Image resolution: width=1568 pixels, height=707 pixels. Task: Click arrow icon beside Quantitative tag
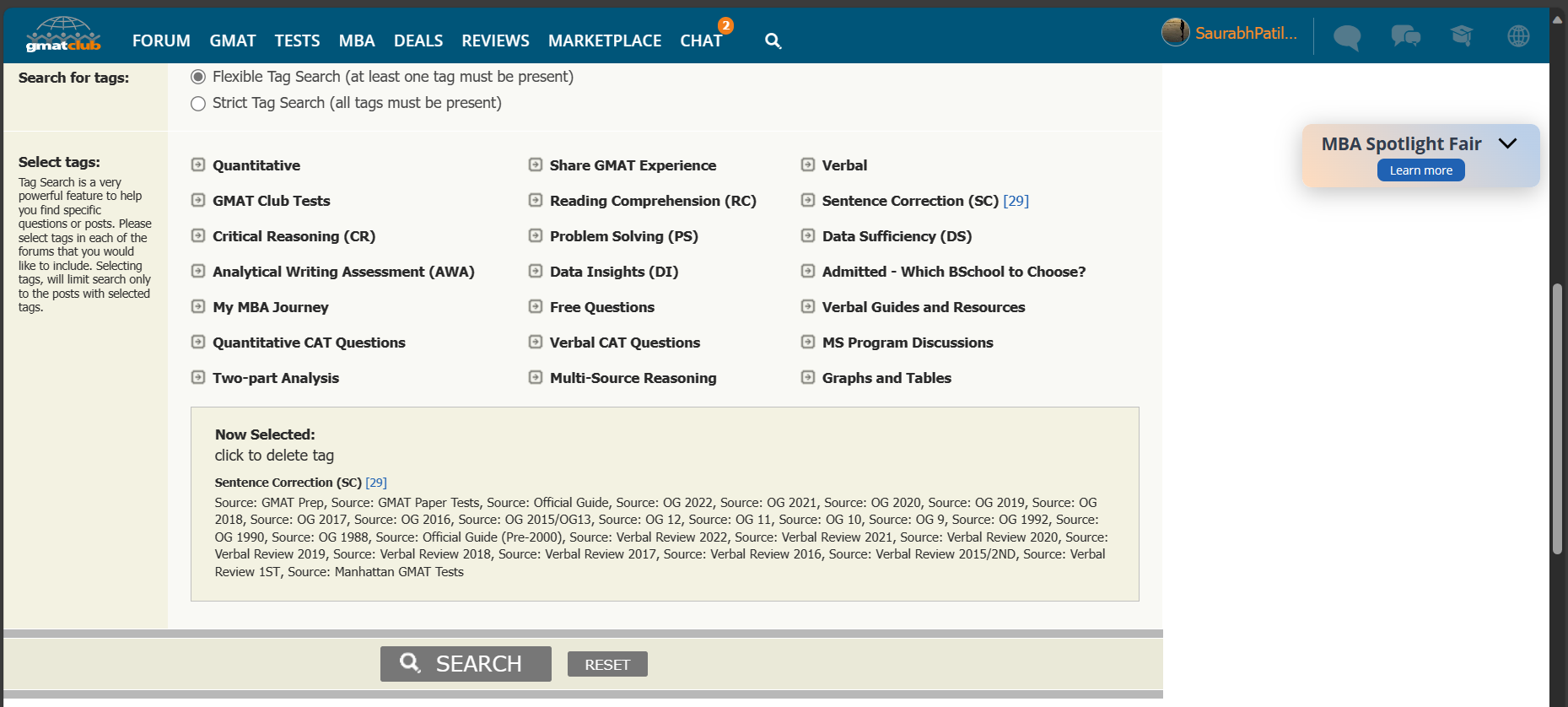pos(198,165)
